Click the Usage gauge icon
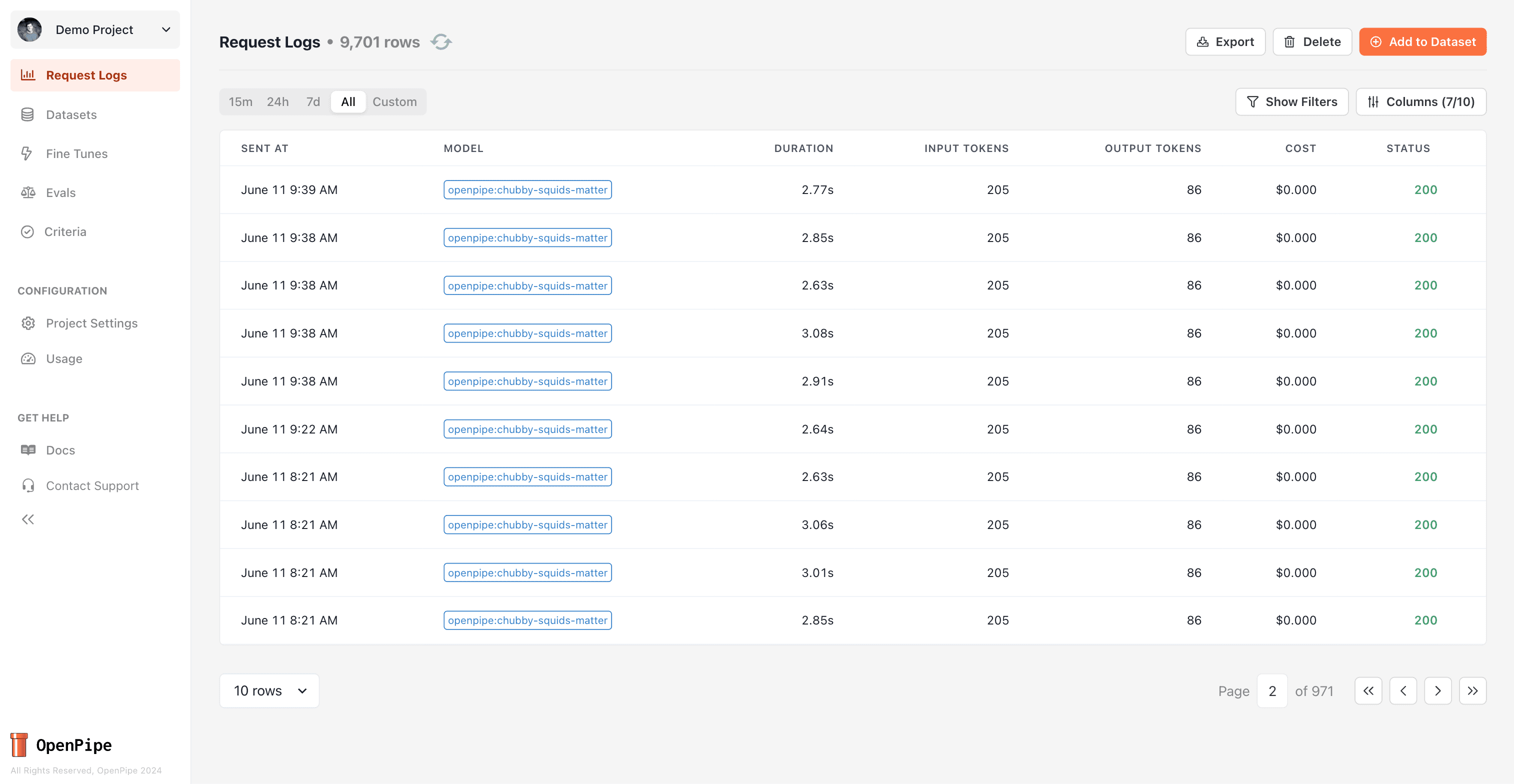The width and height of the screenshot is (1514, 784). (27, 358)
